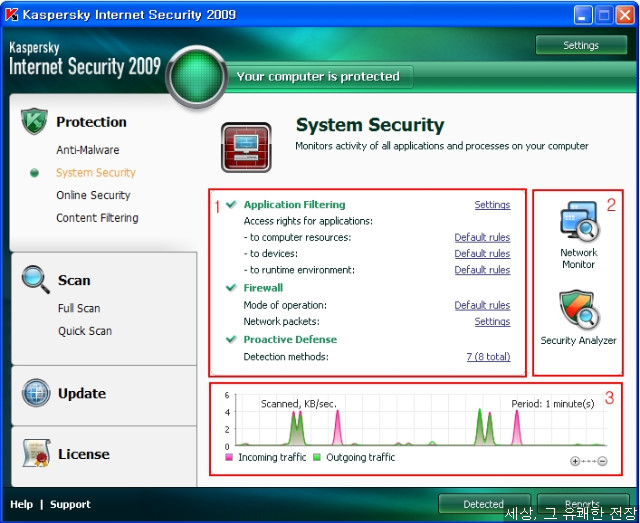Click the Detected button

[484, 504]
